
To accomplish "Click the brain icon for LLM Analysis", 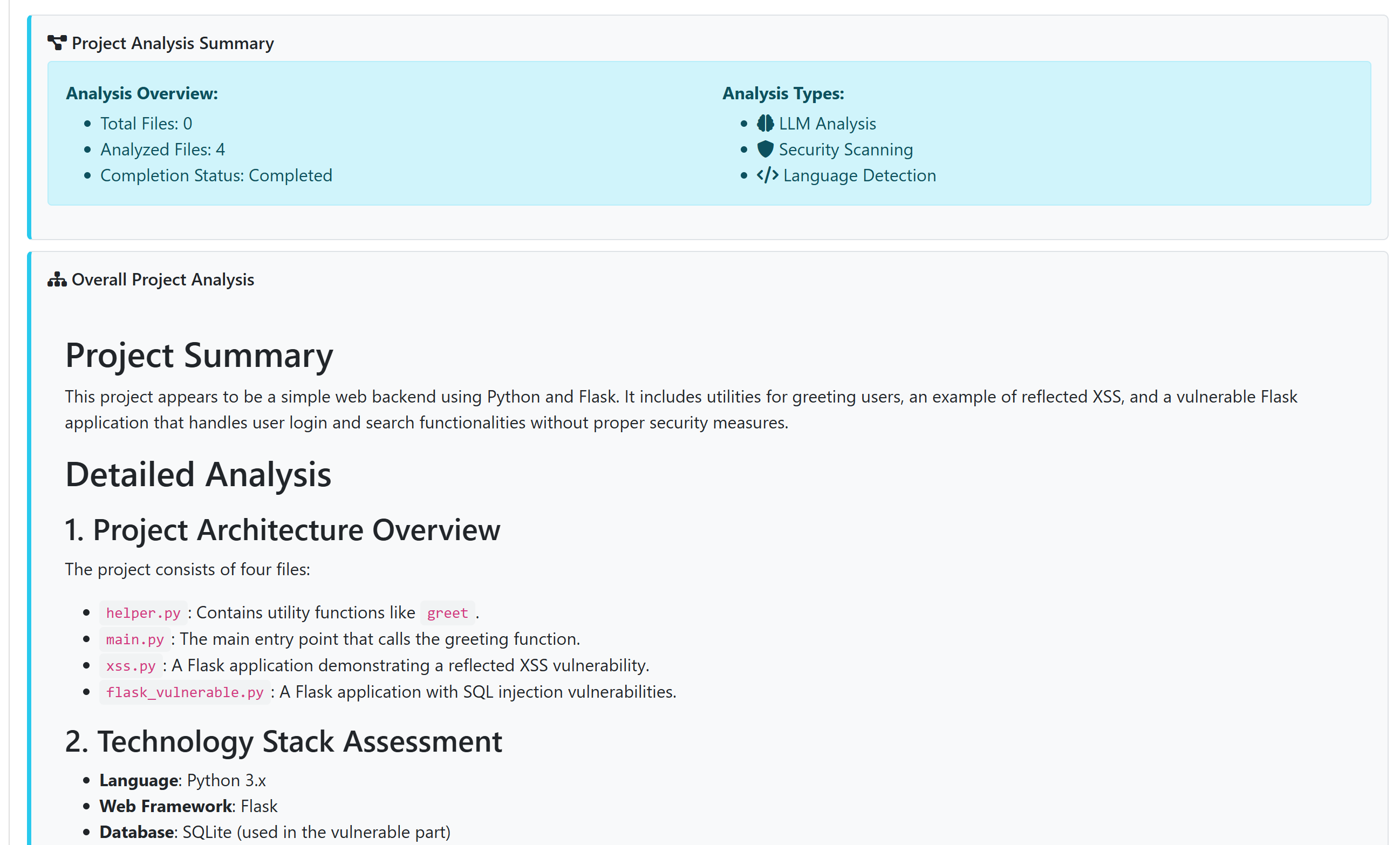I will click(765, 124).
